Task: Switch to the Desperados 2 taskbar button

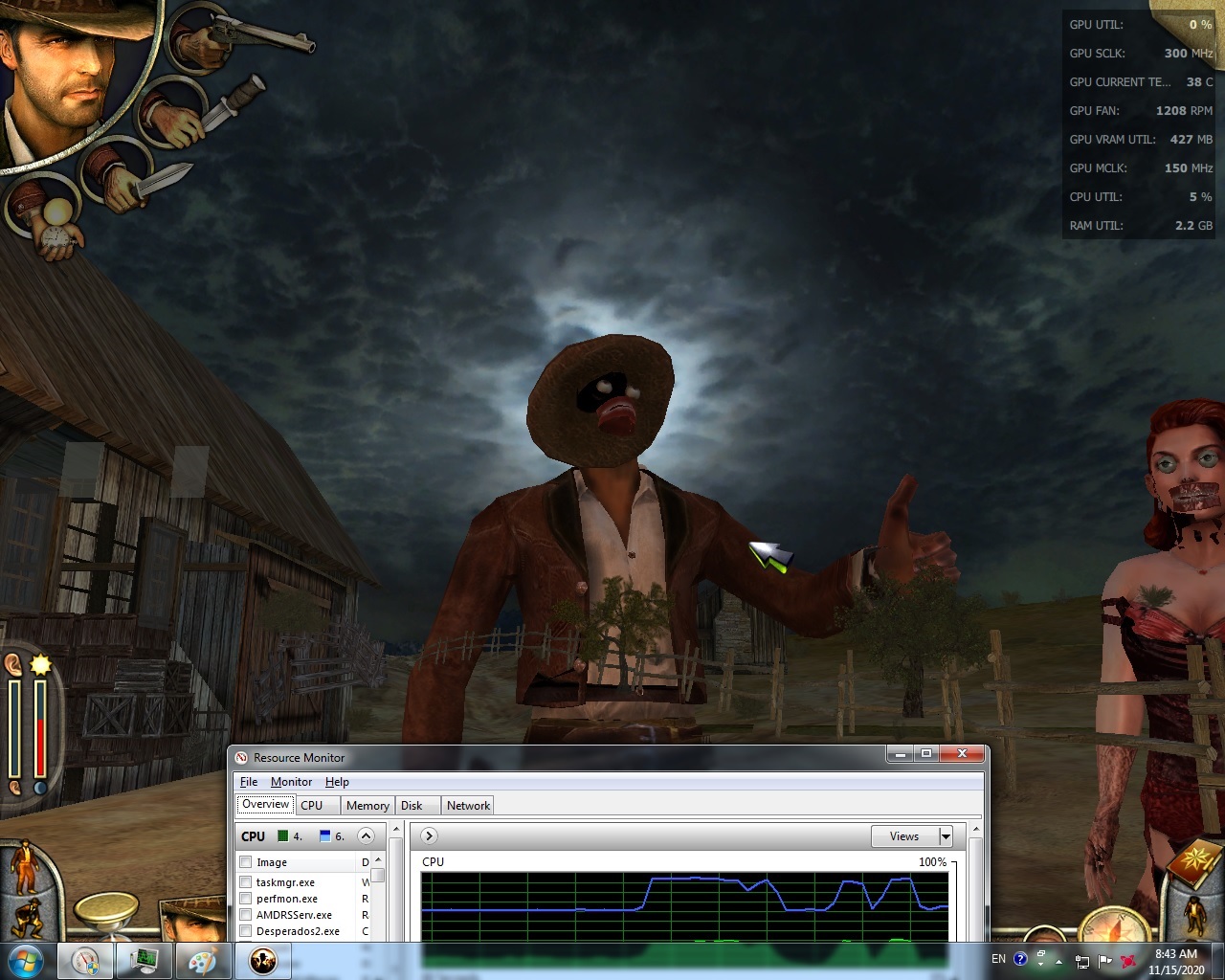Action: [262, 961]
